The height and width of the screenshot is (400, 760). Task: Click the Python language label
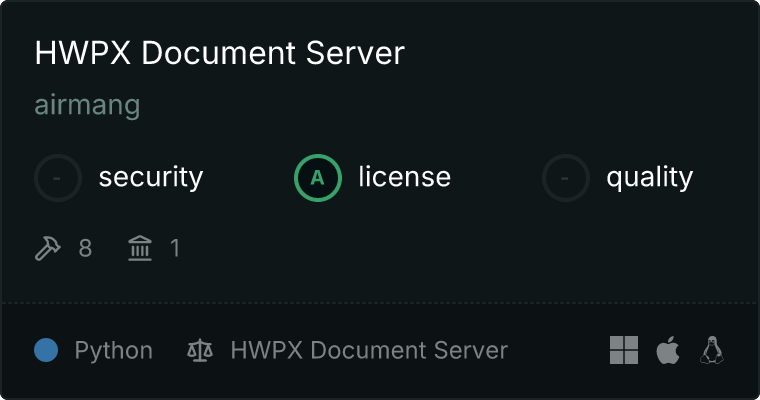[x=114, y=351]
